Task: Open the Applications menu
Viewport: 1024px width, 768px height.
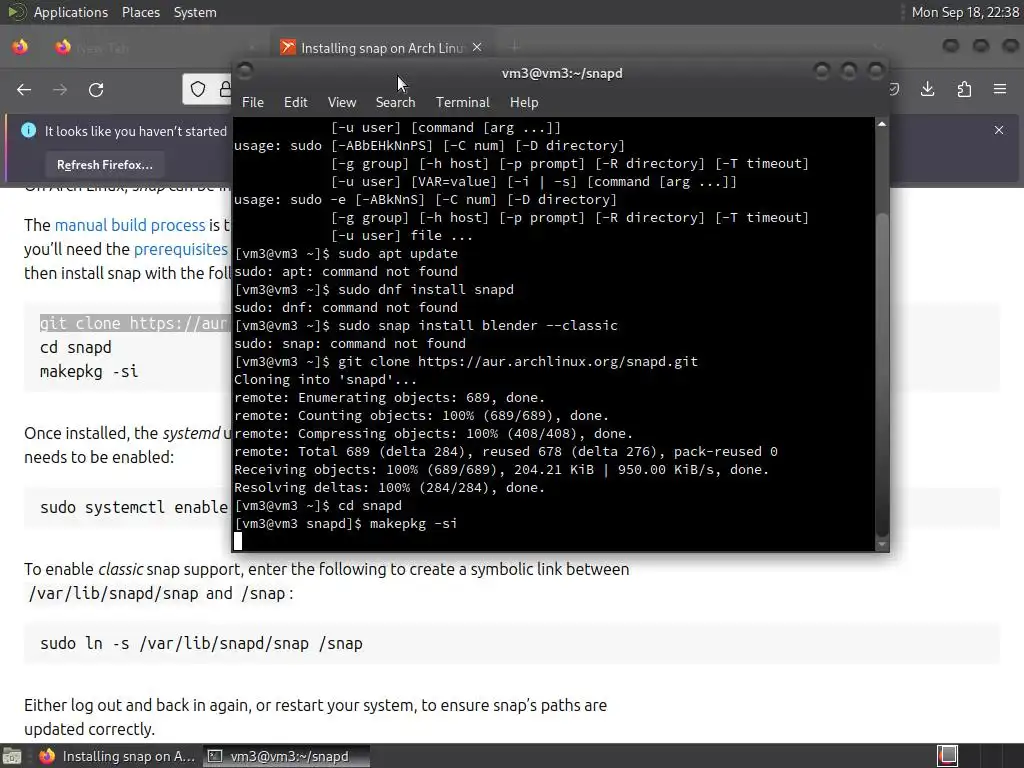Action: point(71,12)
